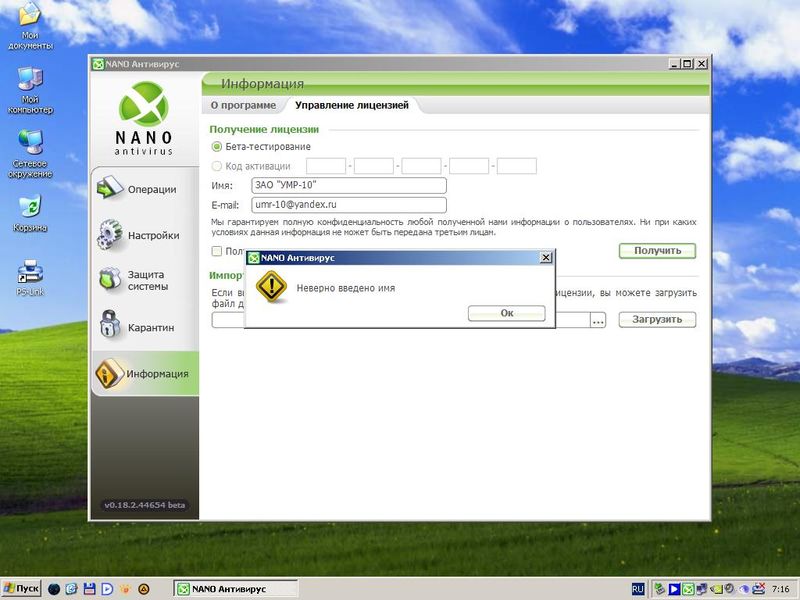The width and height of the screenshot is (800, 600).
Task: Click the Загрузить button
Action: tap(657, 320)
